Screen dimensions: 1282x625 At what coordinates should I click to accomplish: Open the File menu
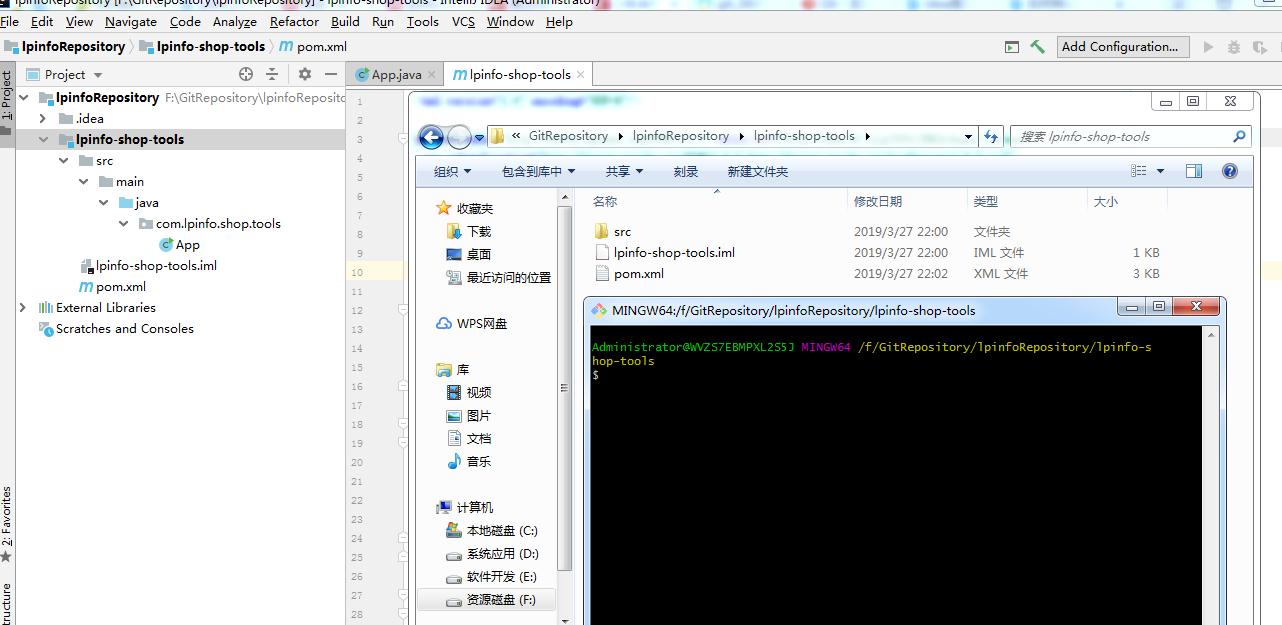click(10, 21)
